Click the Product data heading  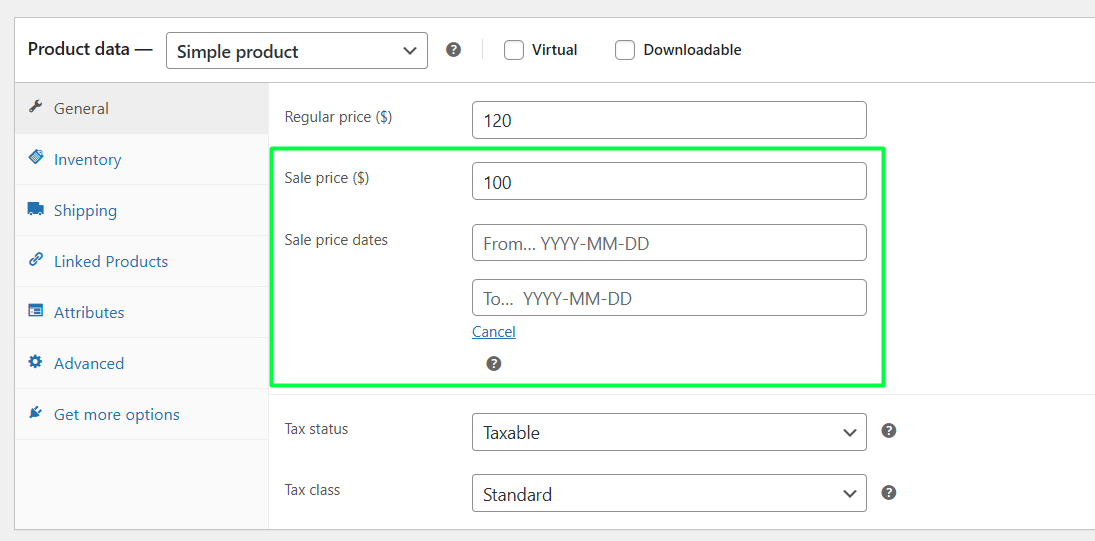pos(90,50)
